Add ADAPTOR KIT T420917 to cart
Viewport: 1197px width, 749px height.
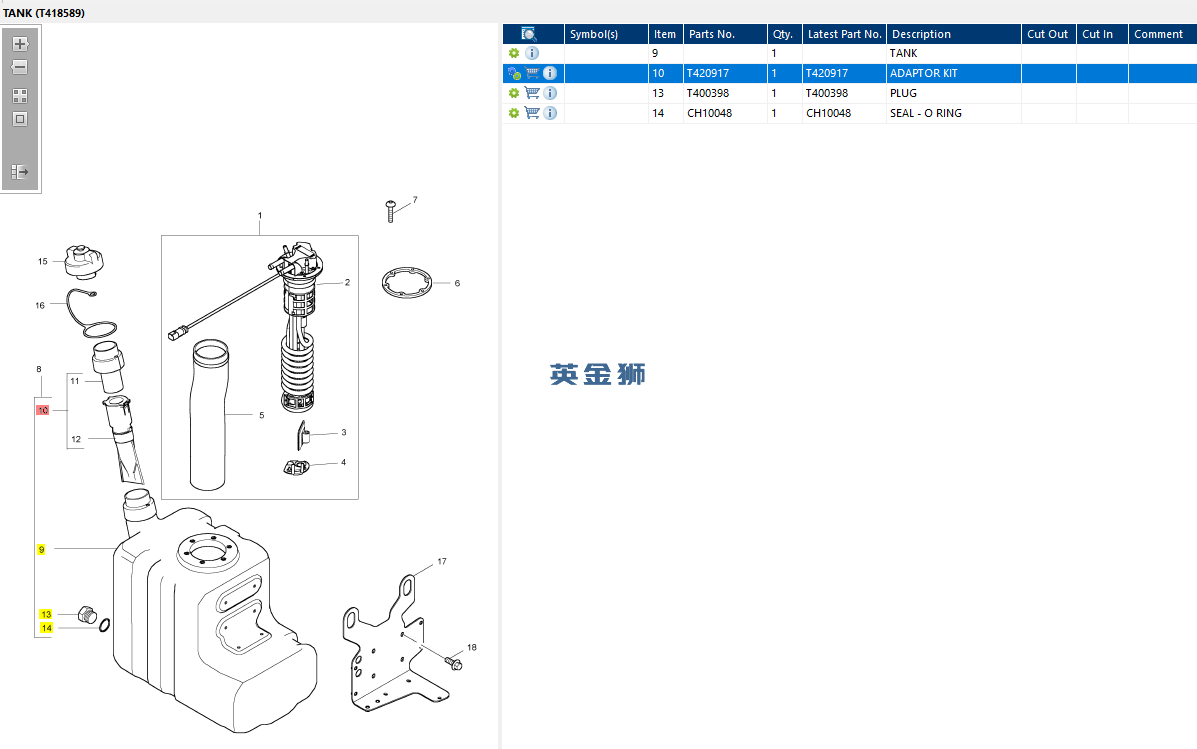point(532,73)
